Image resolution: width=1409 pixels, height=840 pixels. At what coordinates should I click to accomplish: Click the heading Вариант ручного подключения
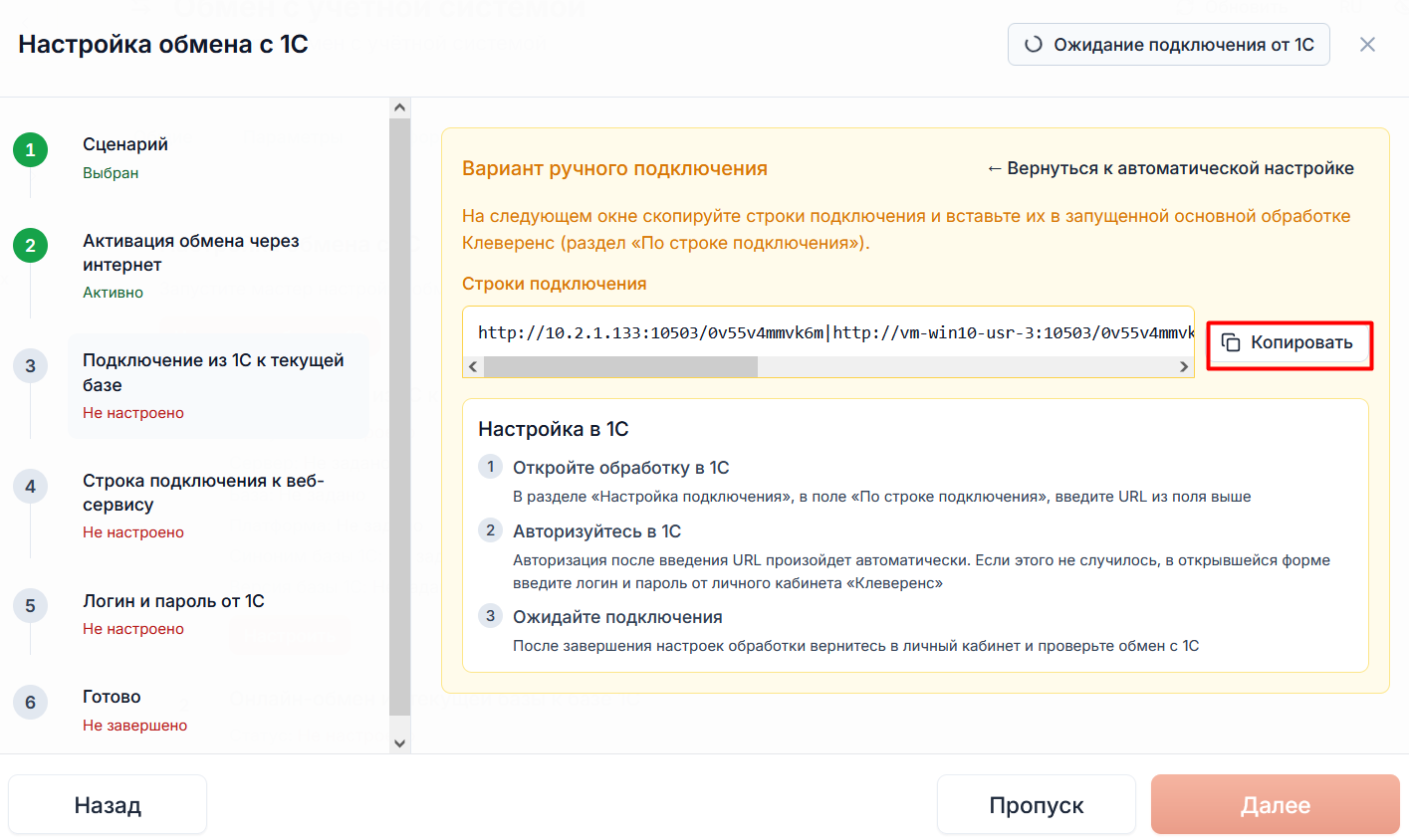point(614,168)
